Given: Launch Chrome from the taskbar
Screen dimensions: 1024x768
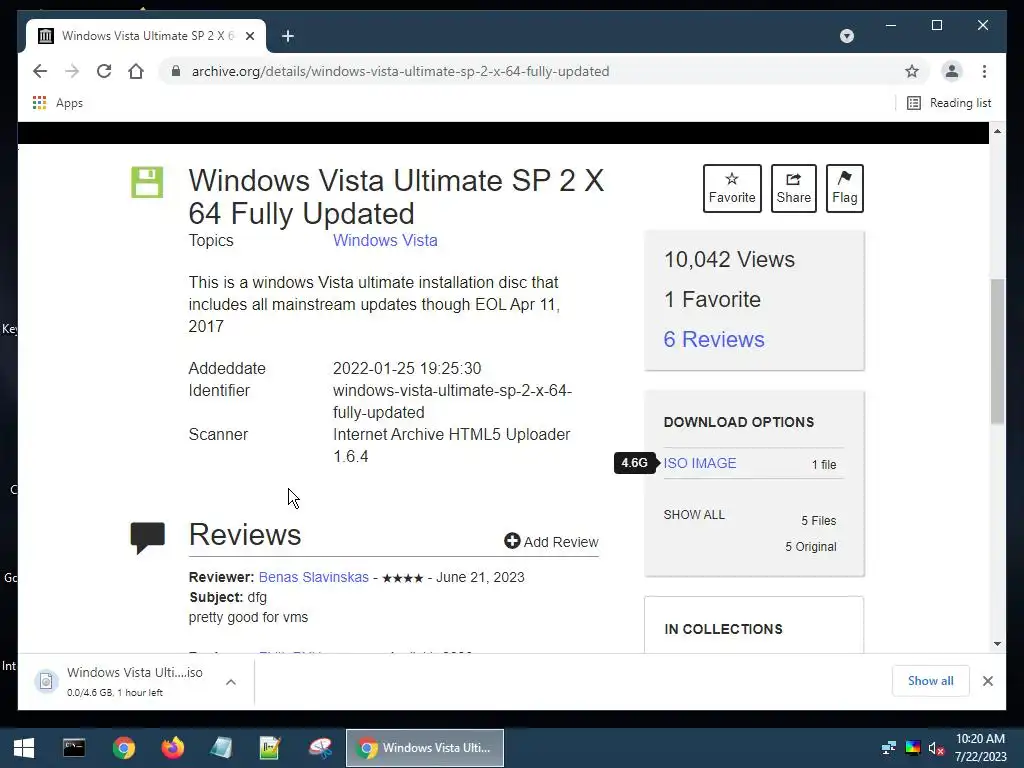Looking at the screenshot, I should click(123, 748).
